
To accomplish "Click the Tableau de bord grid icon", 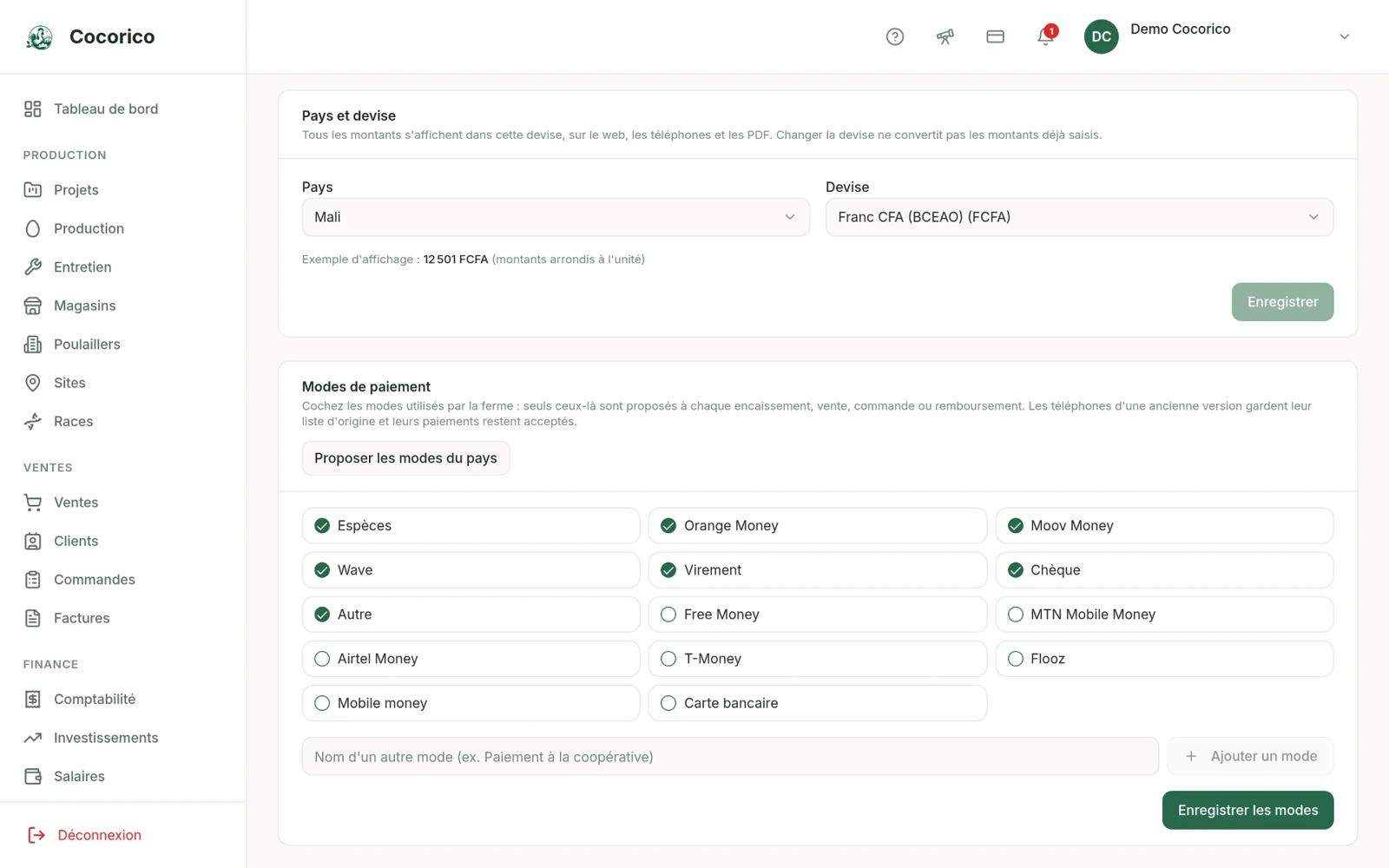I will [33, 108].
